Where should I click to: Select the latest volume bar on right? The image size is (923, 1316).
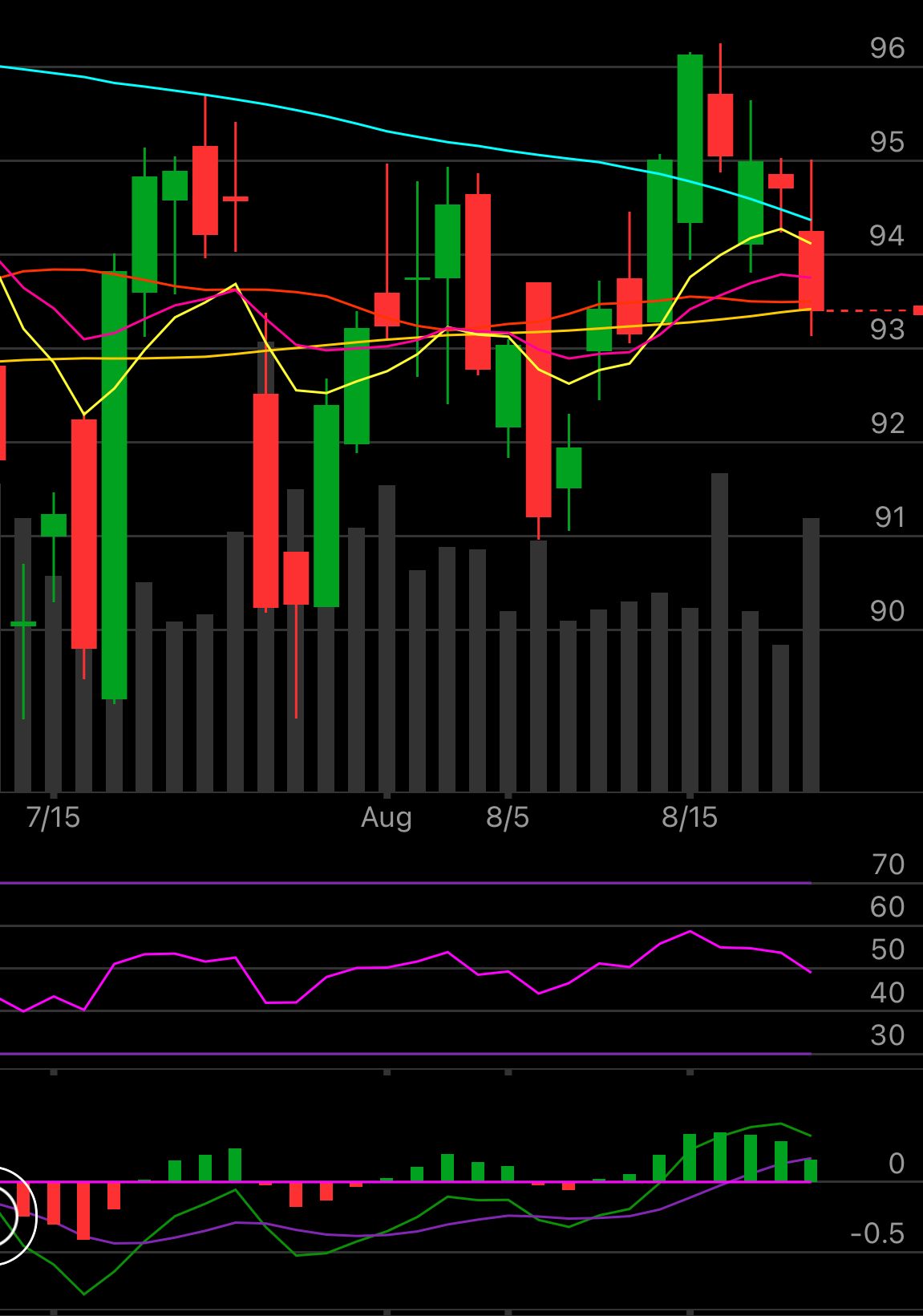click(812, 655)
